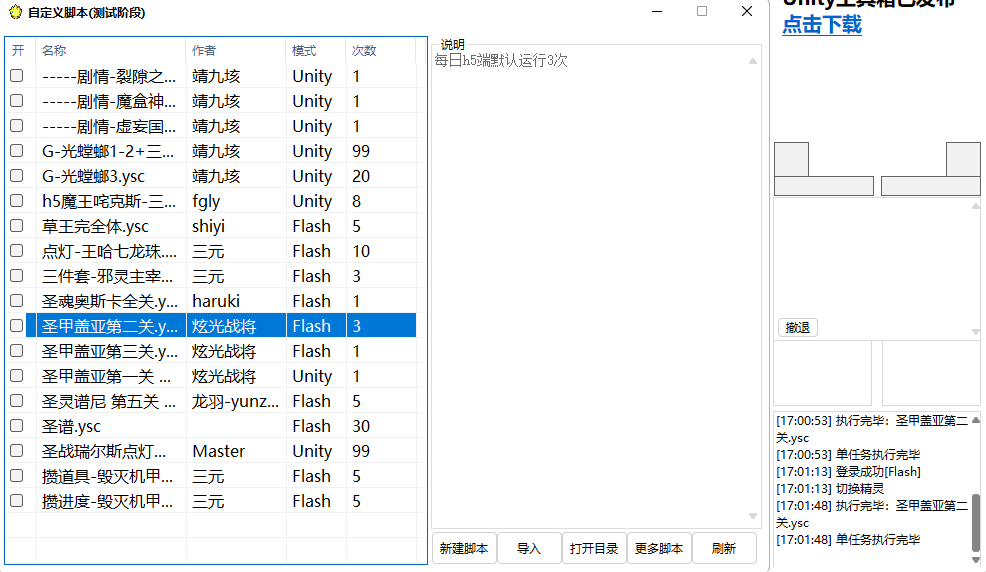Click description box scroll-up arrow
The height and width of the screenshot is (572, 986).
(x=753, y=62)
